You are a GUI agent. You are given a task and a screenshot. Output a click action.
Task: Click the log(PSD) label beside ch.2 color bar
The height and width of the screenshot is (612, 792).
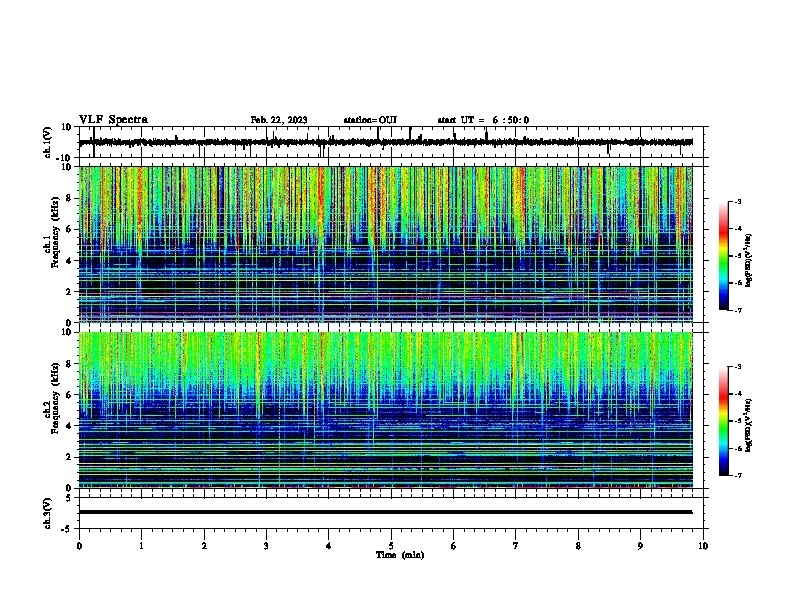click(748, 425)
